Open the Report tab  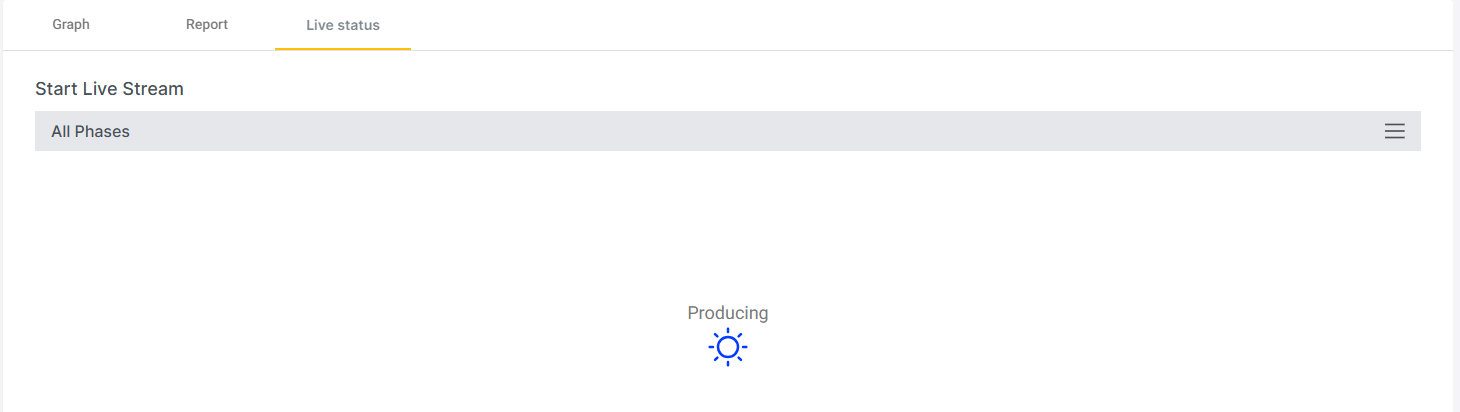tap(207, 25)
